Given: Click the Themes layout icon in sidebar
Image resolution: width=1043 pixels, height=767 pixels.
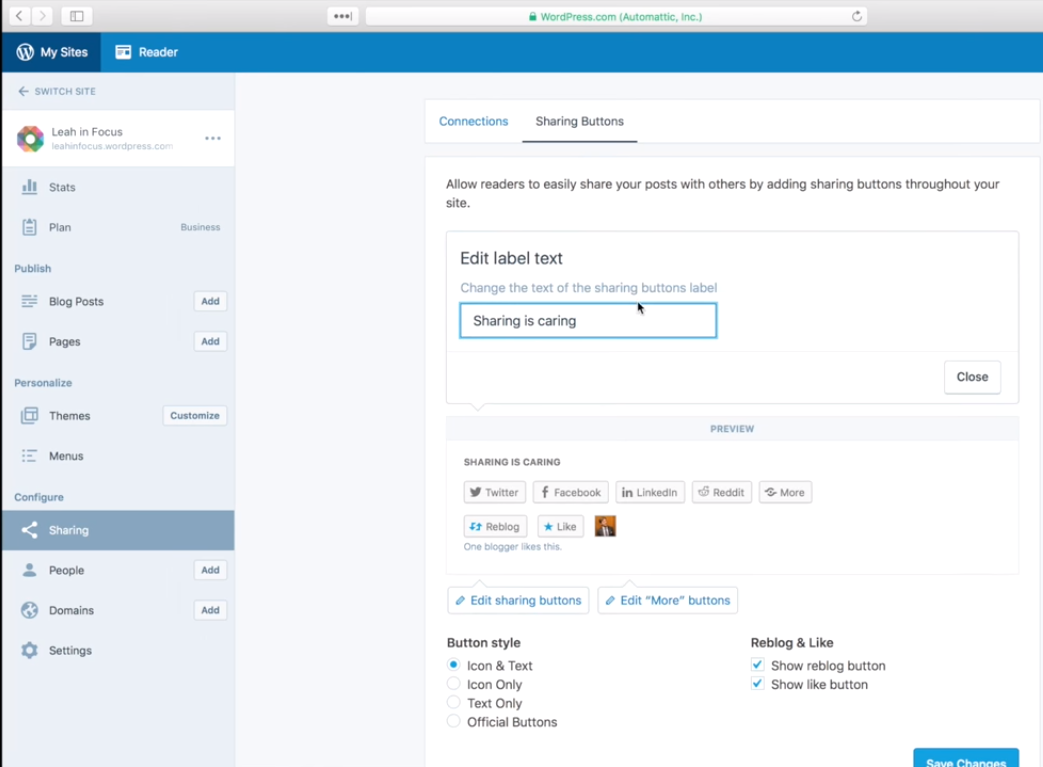Looking at the screenshot, I should pyautogui.click(x=29, y=416).
